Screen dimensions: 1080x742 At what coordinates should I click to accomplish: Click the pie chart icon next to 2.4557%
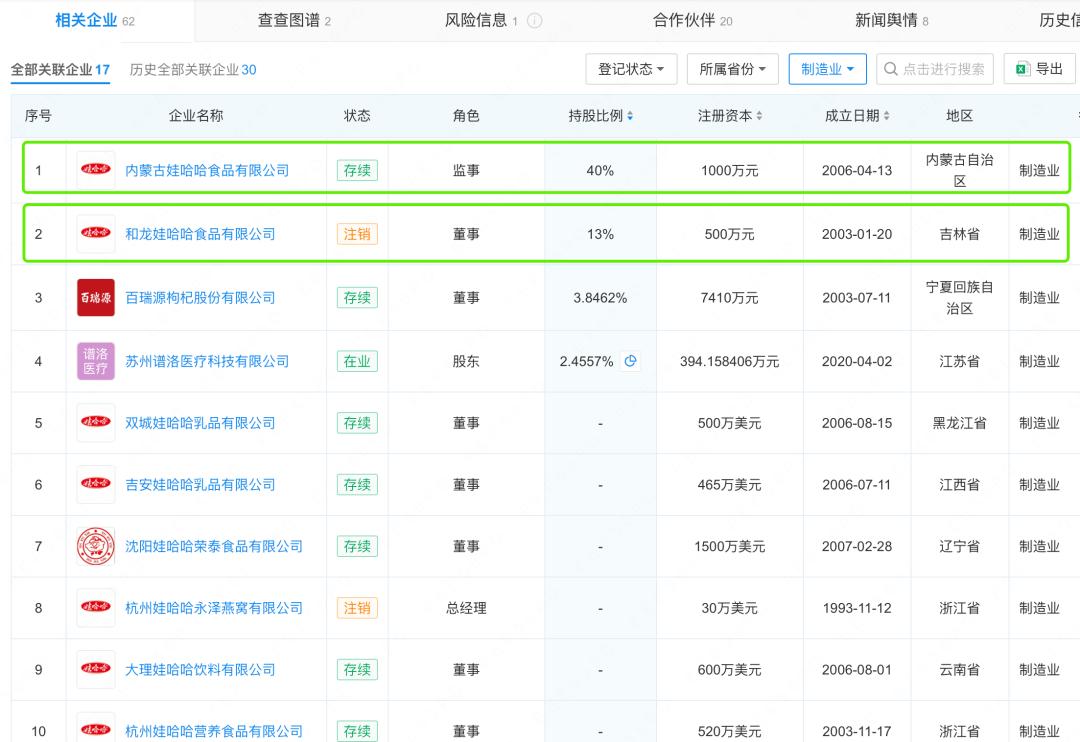point(631,361)
